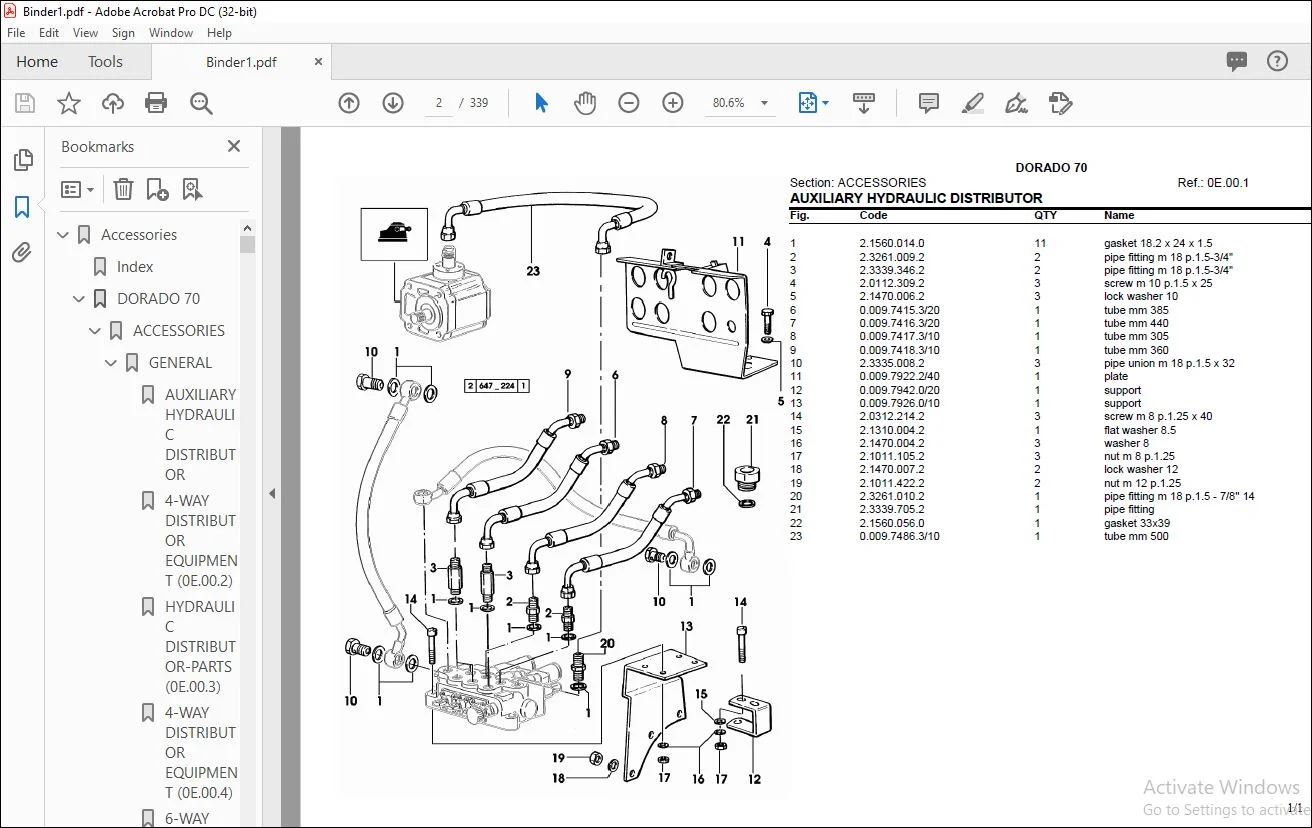Open the Sign menu
This screenshot has height=828, width=1312.
pyautogui.click(x=123, y=33)
